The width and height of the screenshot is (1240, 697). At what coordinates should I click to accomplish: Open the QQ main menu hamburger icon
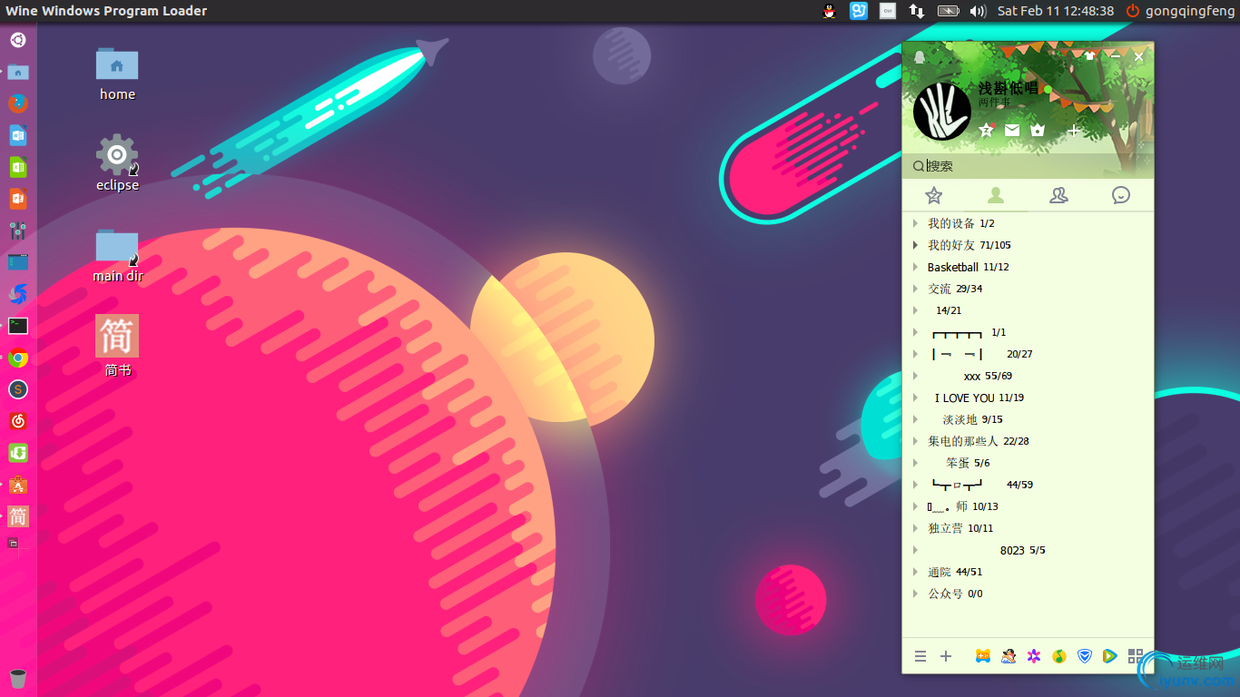(920, 657)
